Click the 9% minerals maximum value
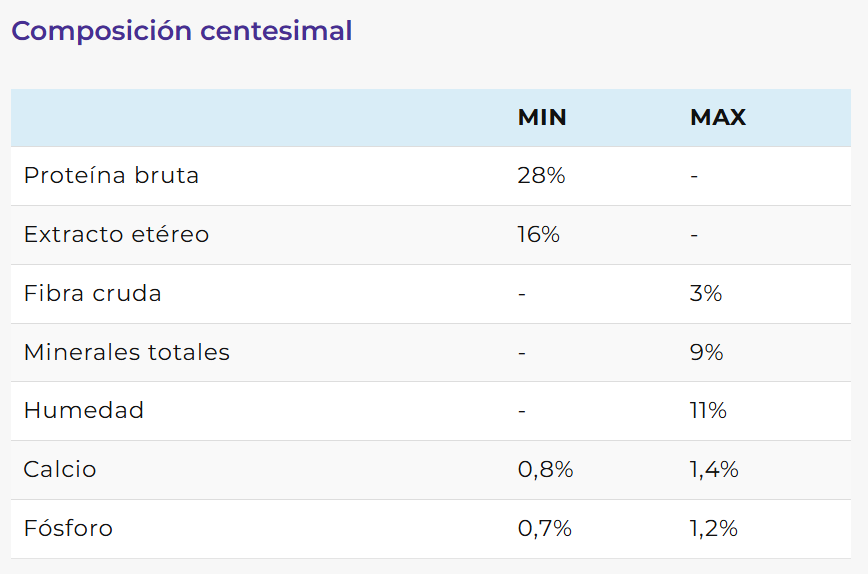 [706, 352]
